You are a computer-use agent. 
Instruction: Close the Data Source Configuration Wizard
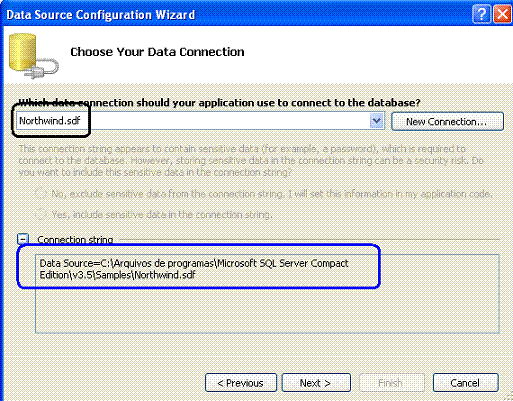click(x=502, y=14)
